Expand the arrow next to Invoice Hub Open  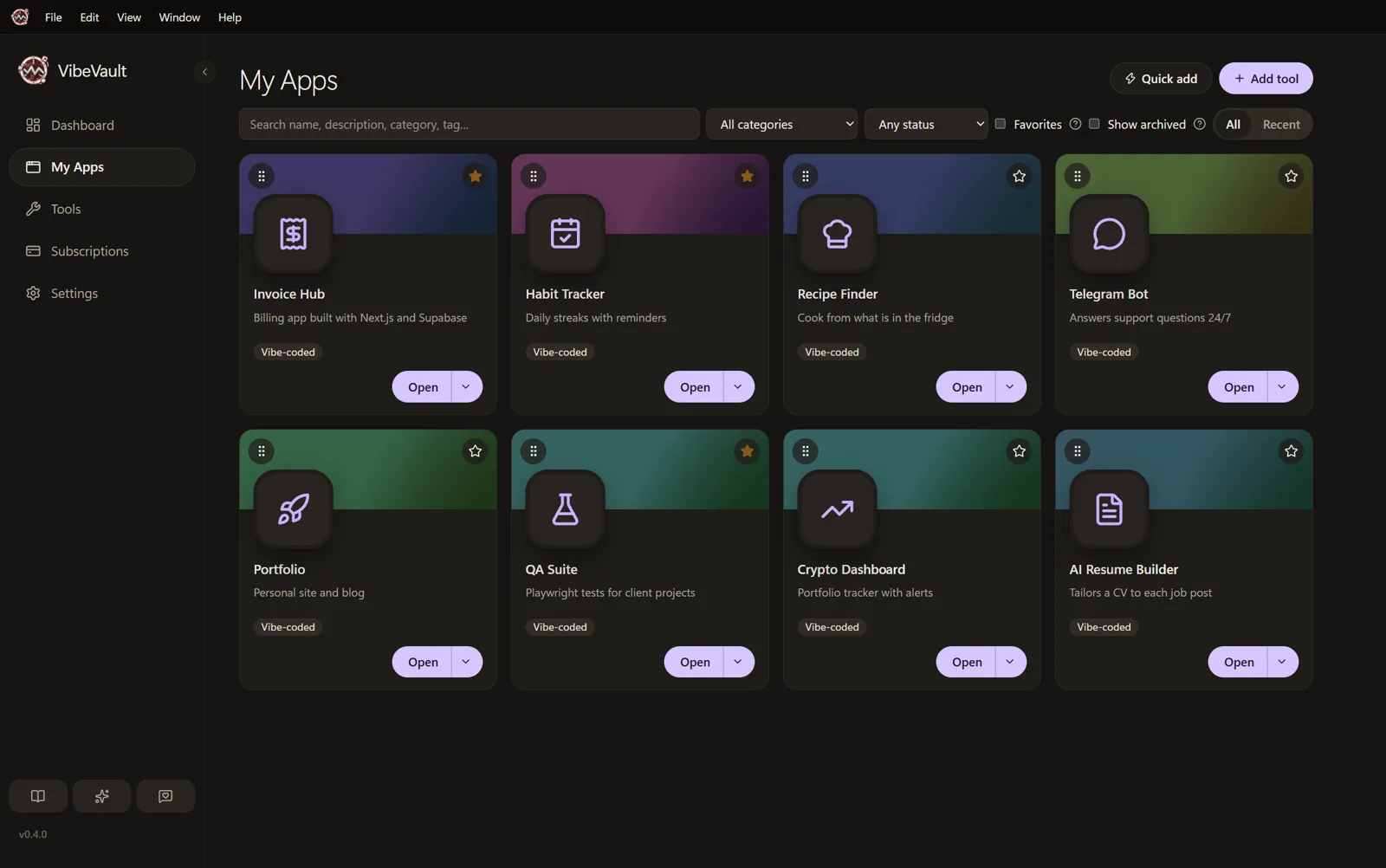(x=466, y=386)
